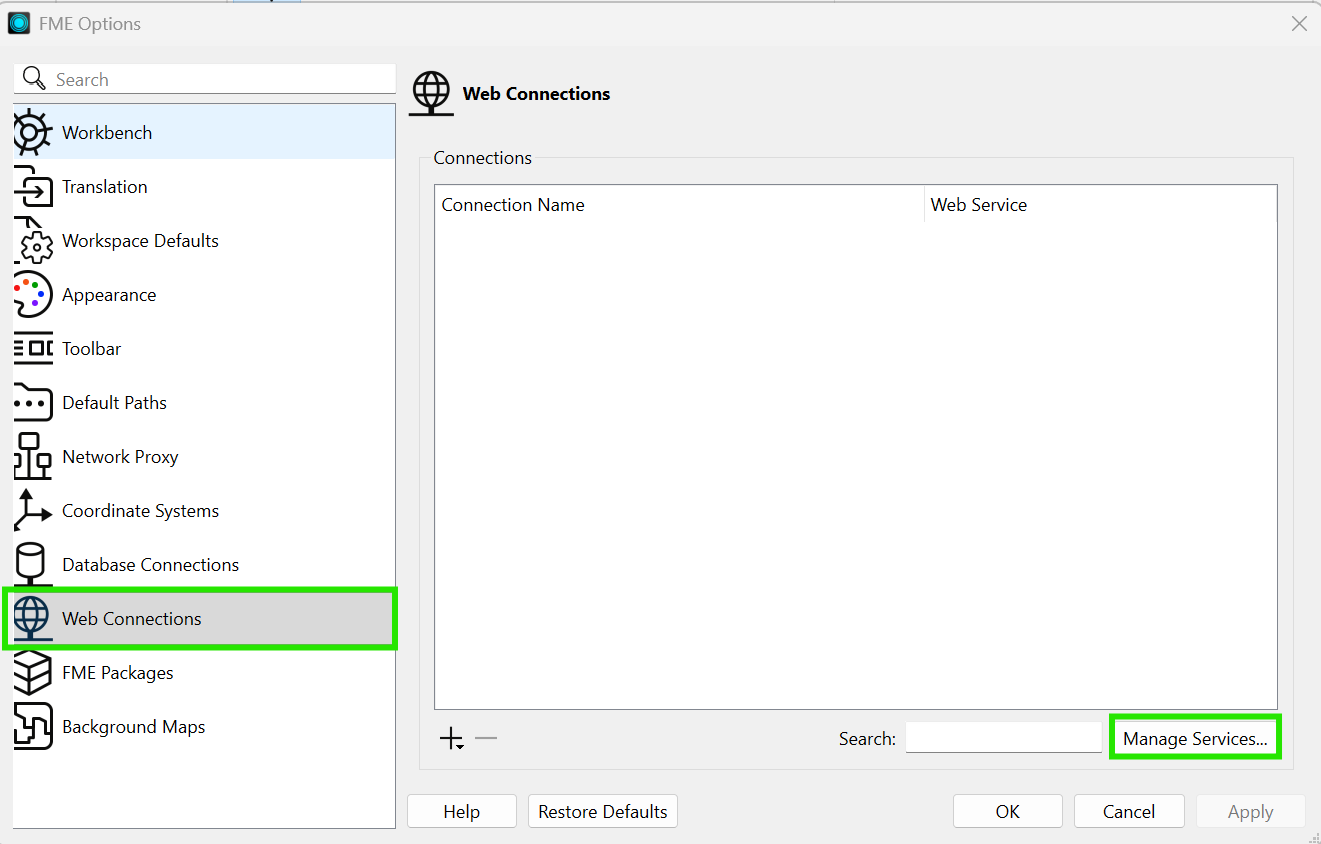Sort by Connection Name column header
This screenshot has height=844, width=1321.
679,205
